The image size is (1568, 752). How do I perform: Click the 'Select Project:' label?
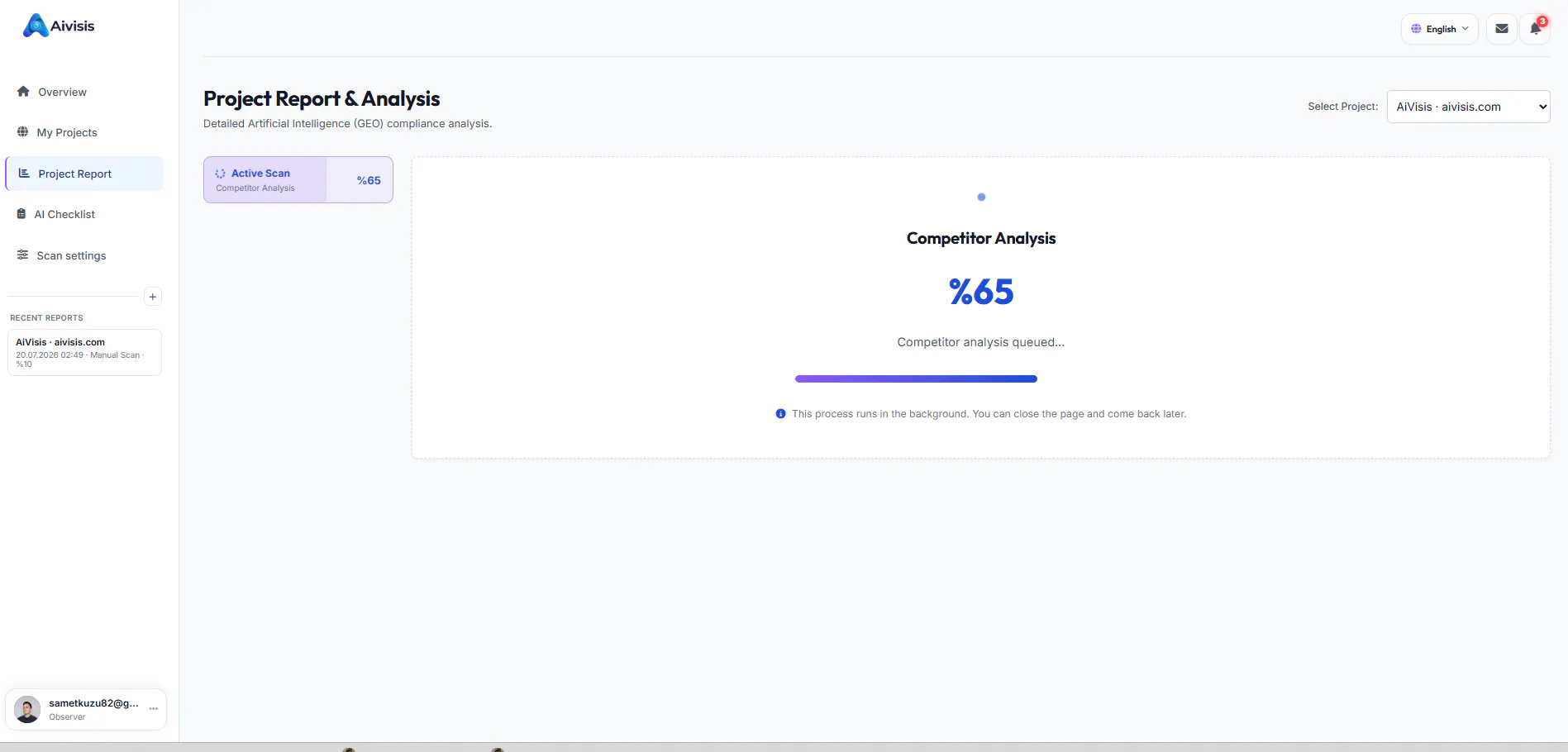1343,107
